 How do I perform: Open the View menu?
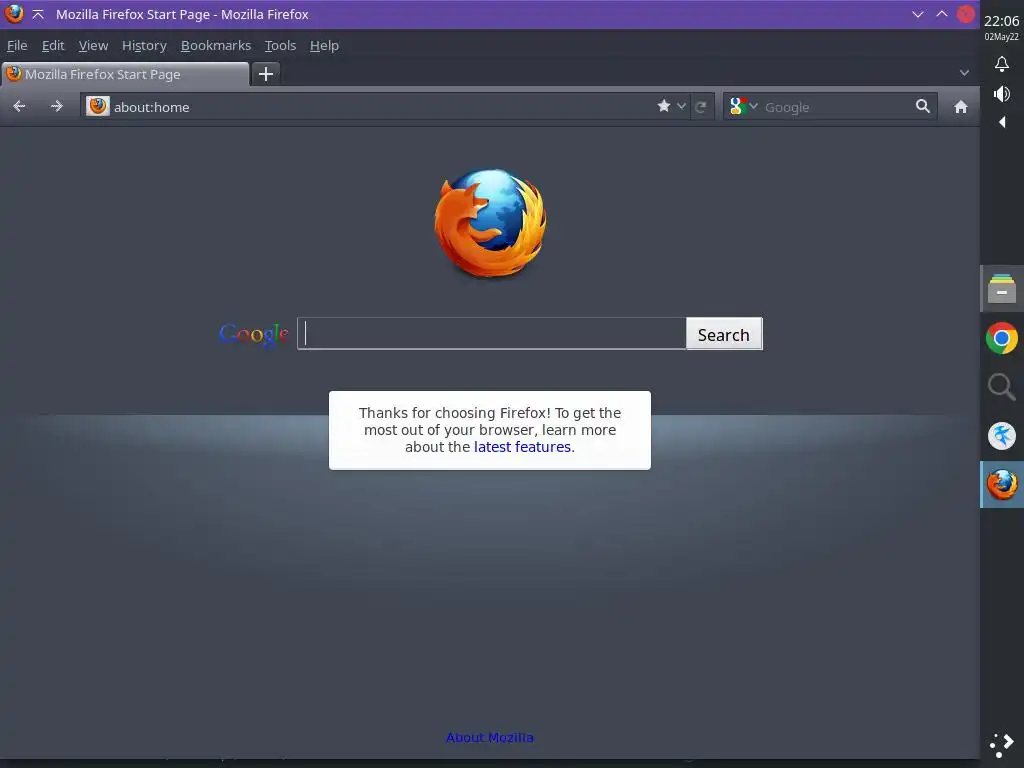click(x=93, y=46)
